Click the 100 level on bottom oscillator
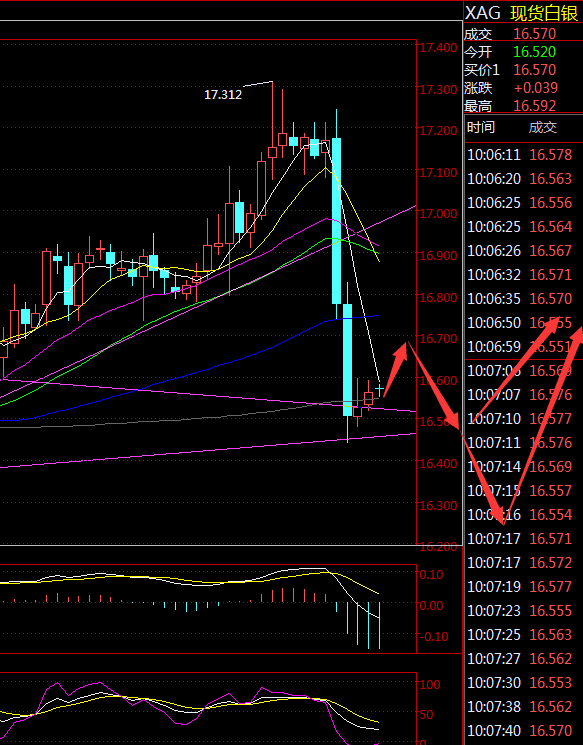 pyautogui.click(x=430, y=685)
